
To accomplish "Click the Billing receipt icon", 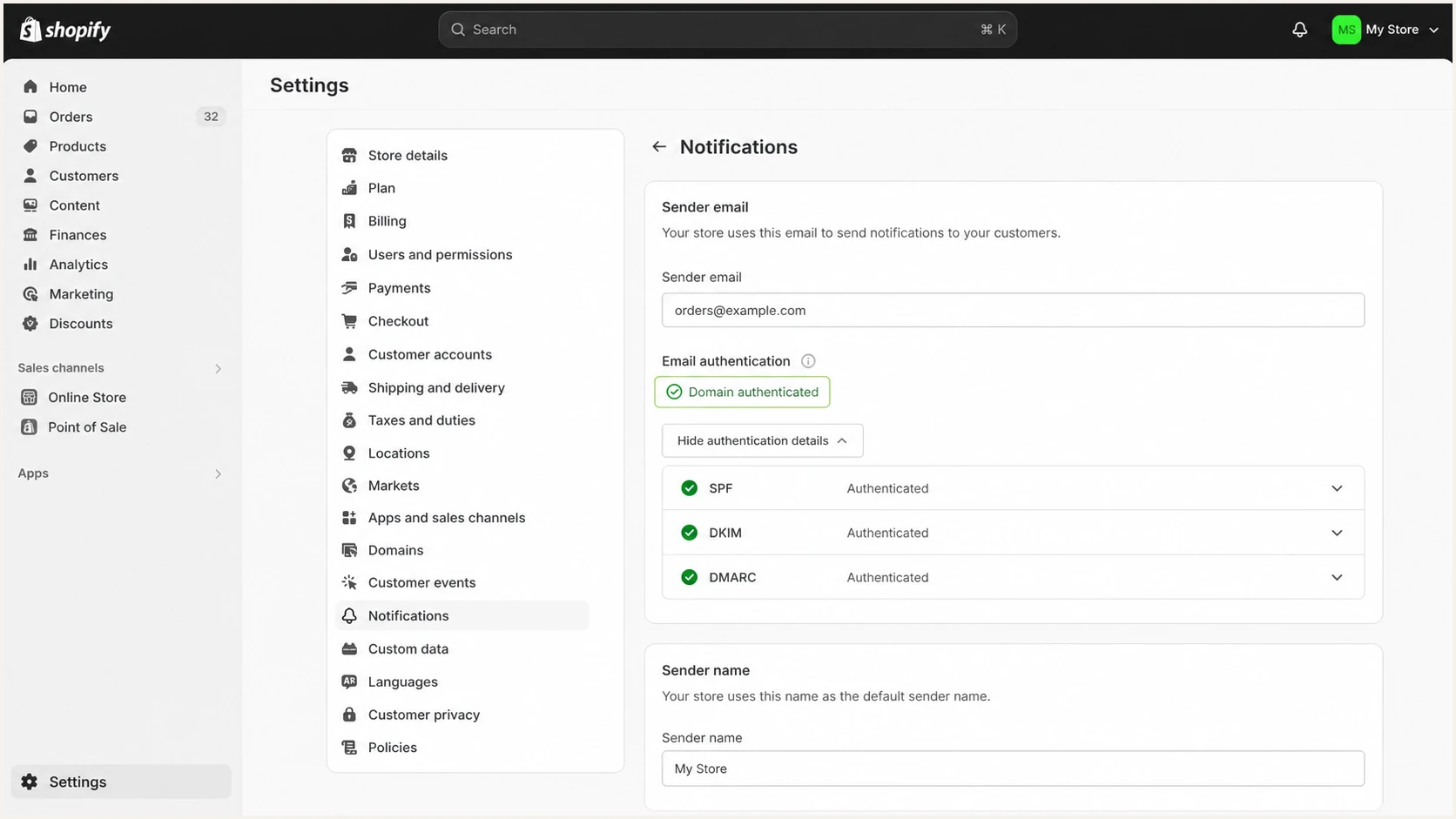I will (x=349, y=221).
